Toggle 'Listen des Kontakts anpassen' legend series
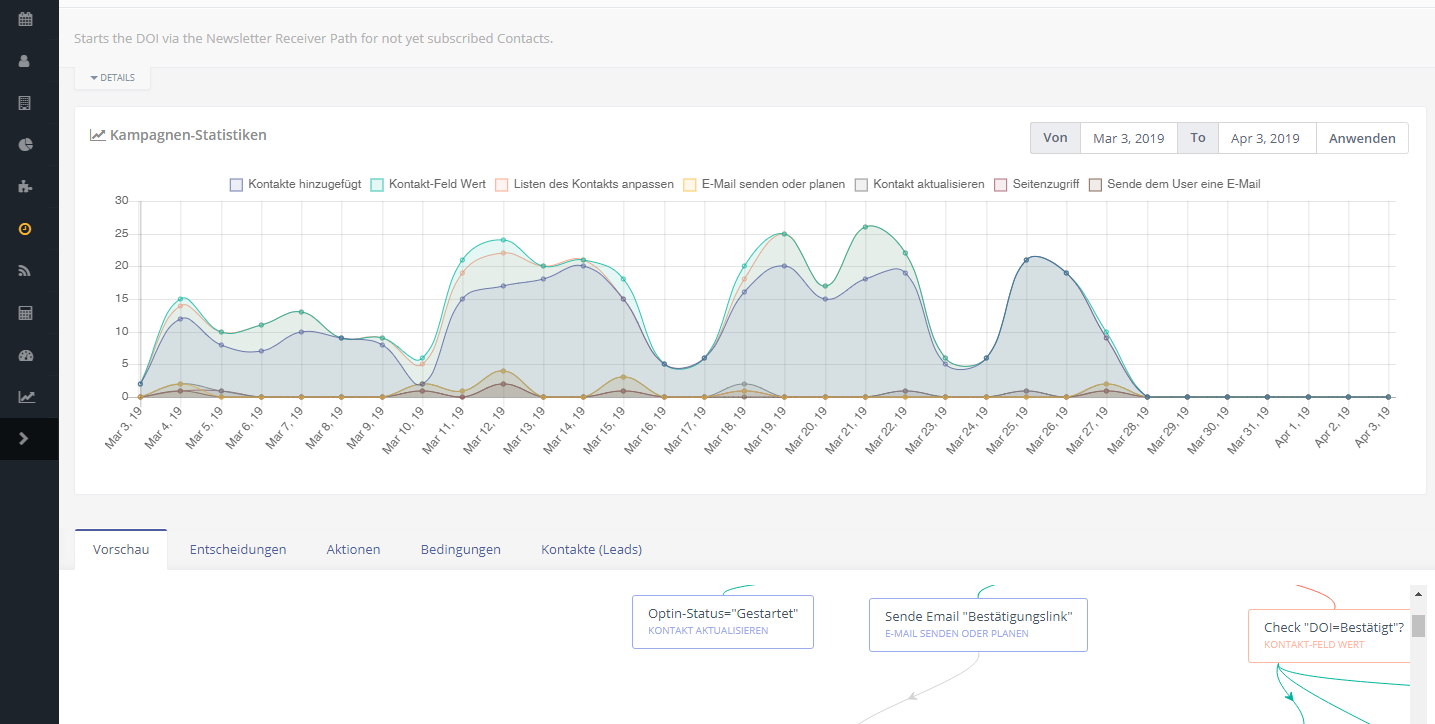The width and height of the screenshot is (1435, 724). [x=585, y=184]
